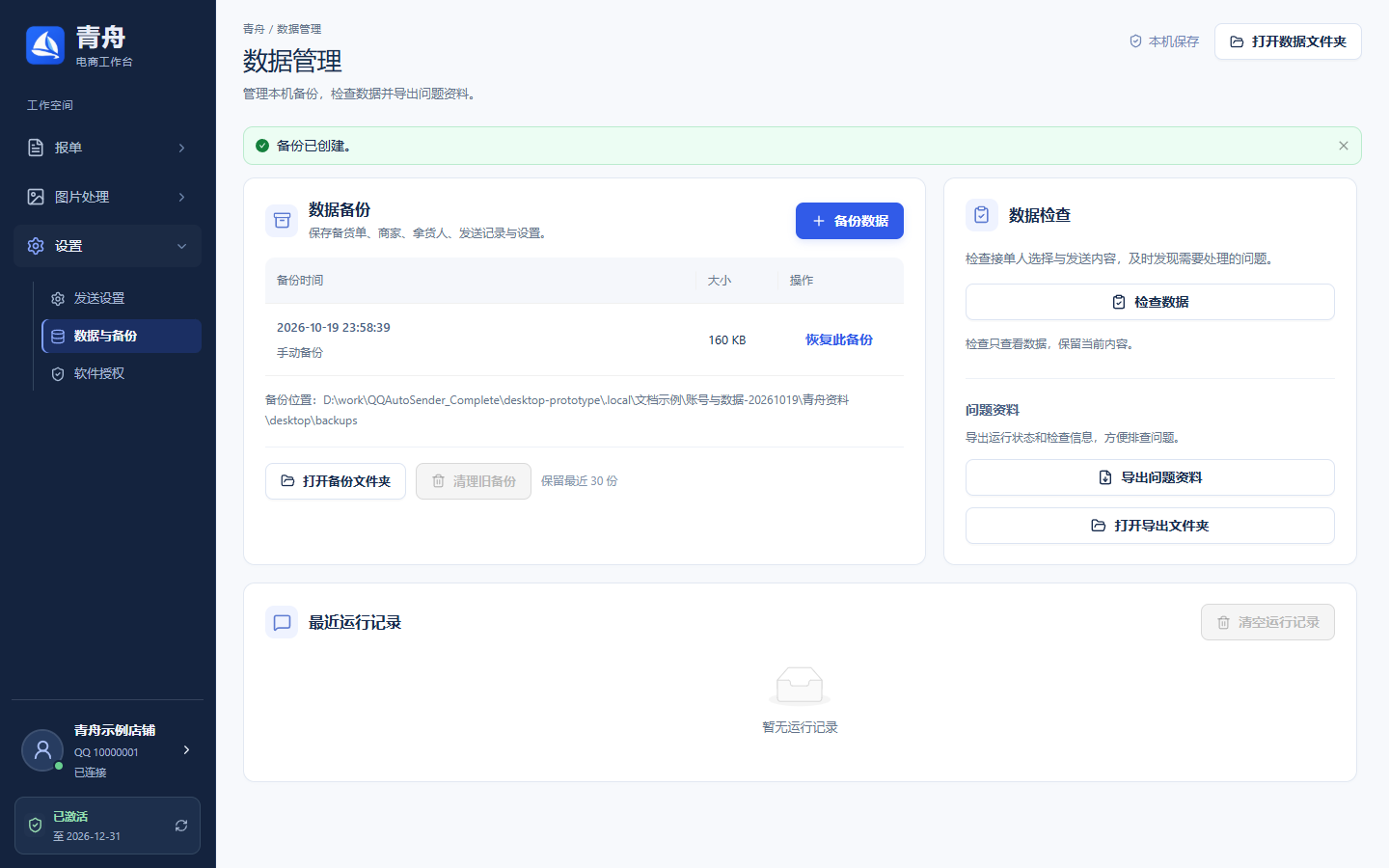Click the 青舟 breadcrumb link

click(x=254, y=29)
